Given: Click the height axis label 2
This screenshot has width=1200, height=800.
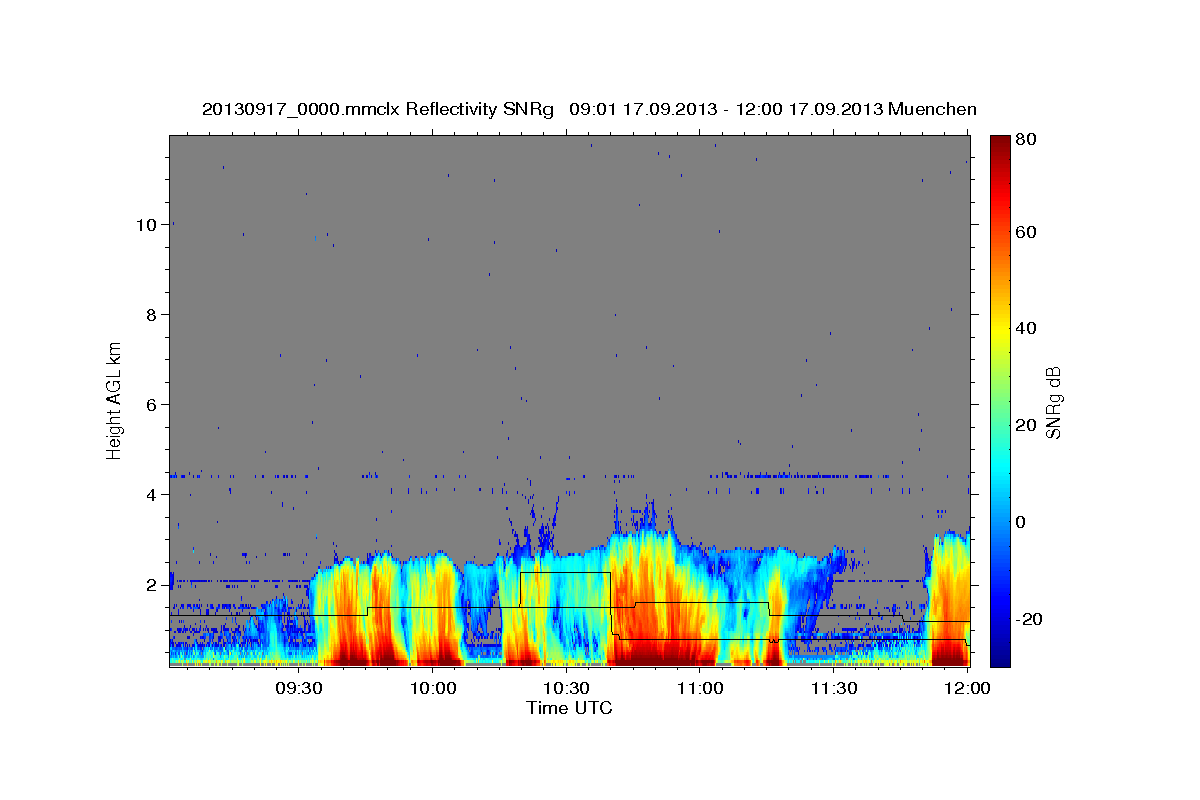Looking at the screenshot, I should tap(151, 584).
